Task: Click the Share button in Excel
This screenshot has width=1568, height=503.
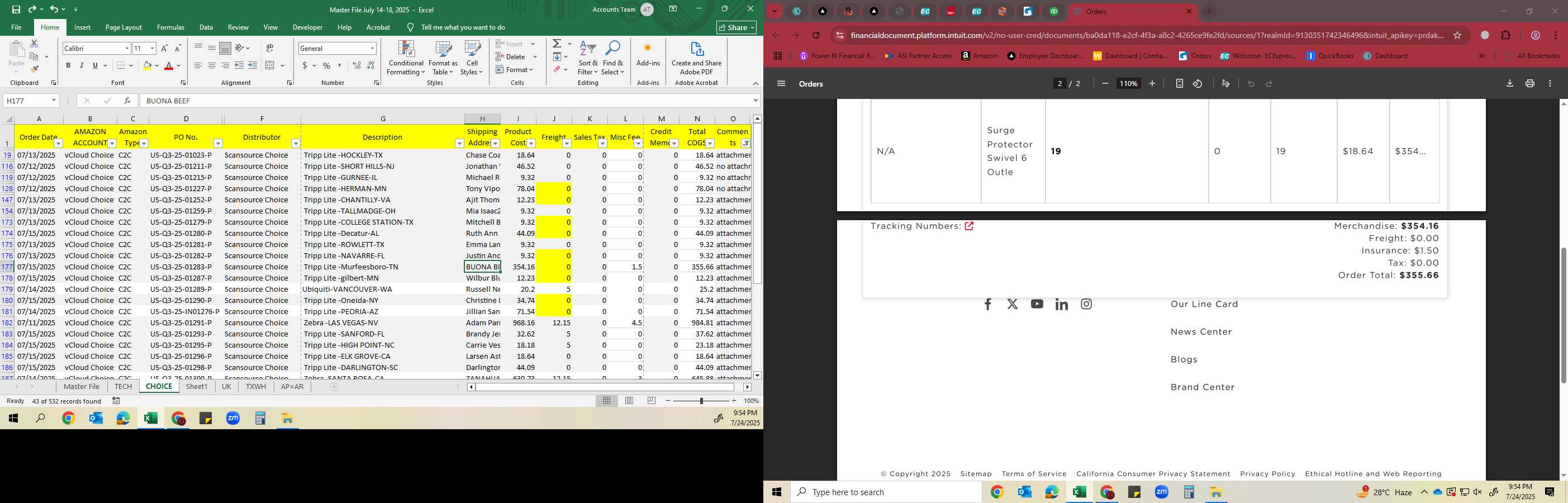Action: pyautogui.click(x=737, y=27)
